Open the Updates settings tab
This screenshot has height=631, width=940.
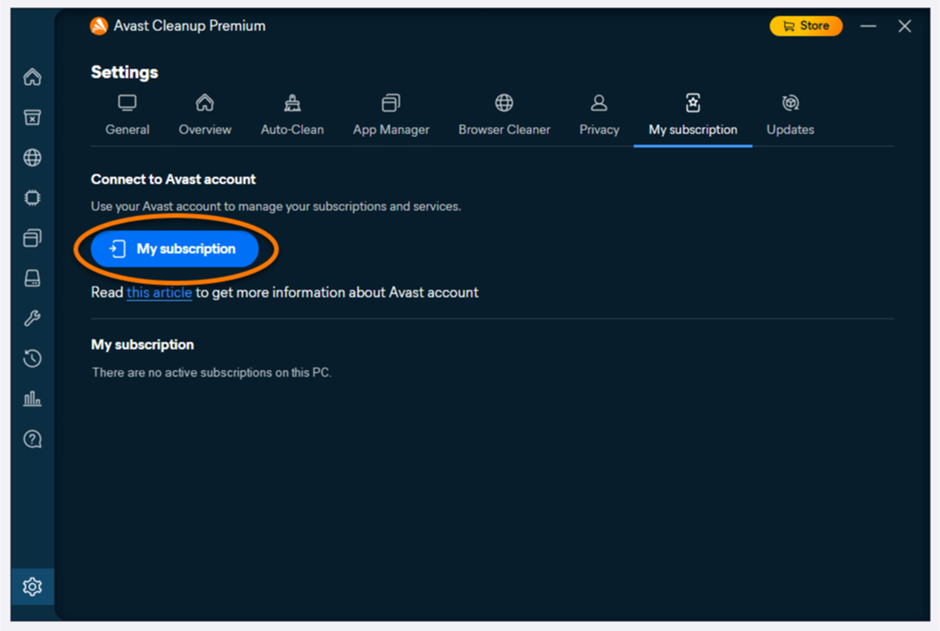click(790, 116)
